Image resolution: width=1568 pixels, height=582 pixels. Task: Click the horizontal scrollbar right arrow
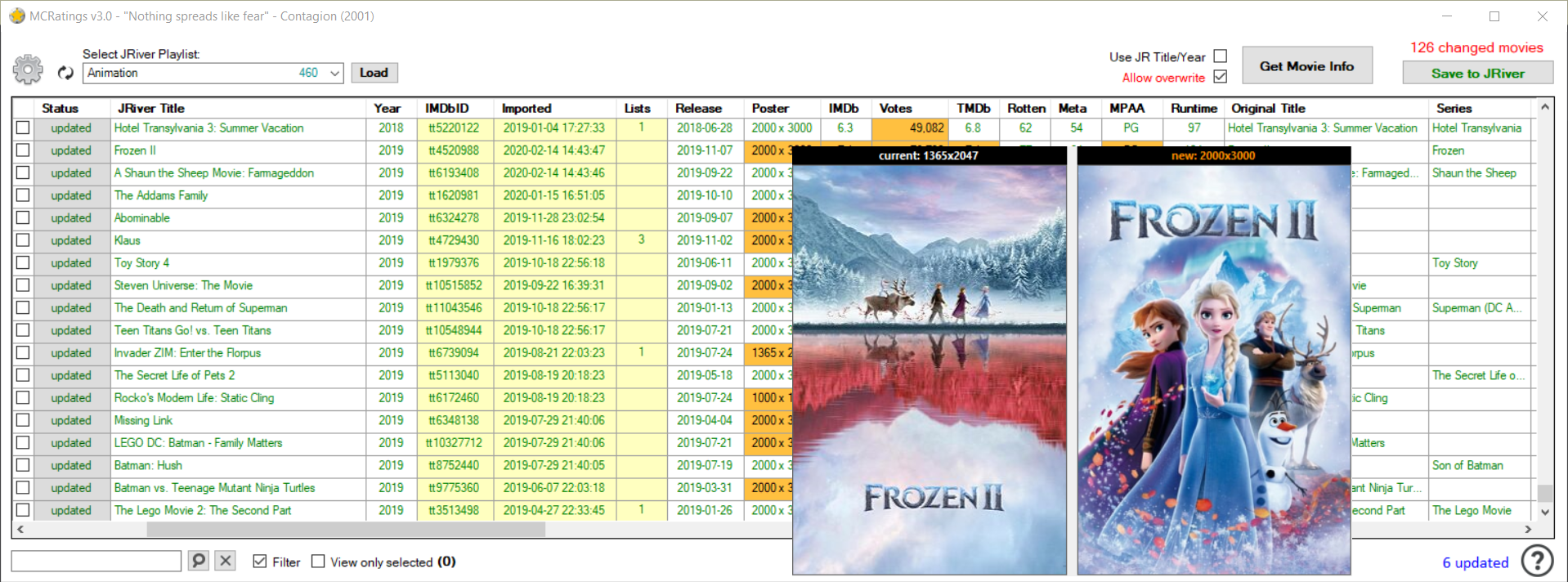click(1528, 530)
